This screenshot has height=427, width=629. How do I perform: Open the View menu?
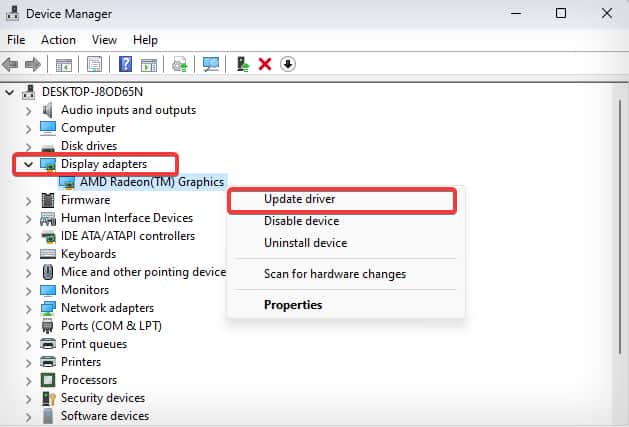pos(104,40)
